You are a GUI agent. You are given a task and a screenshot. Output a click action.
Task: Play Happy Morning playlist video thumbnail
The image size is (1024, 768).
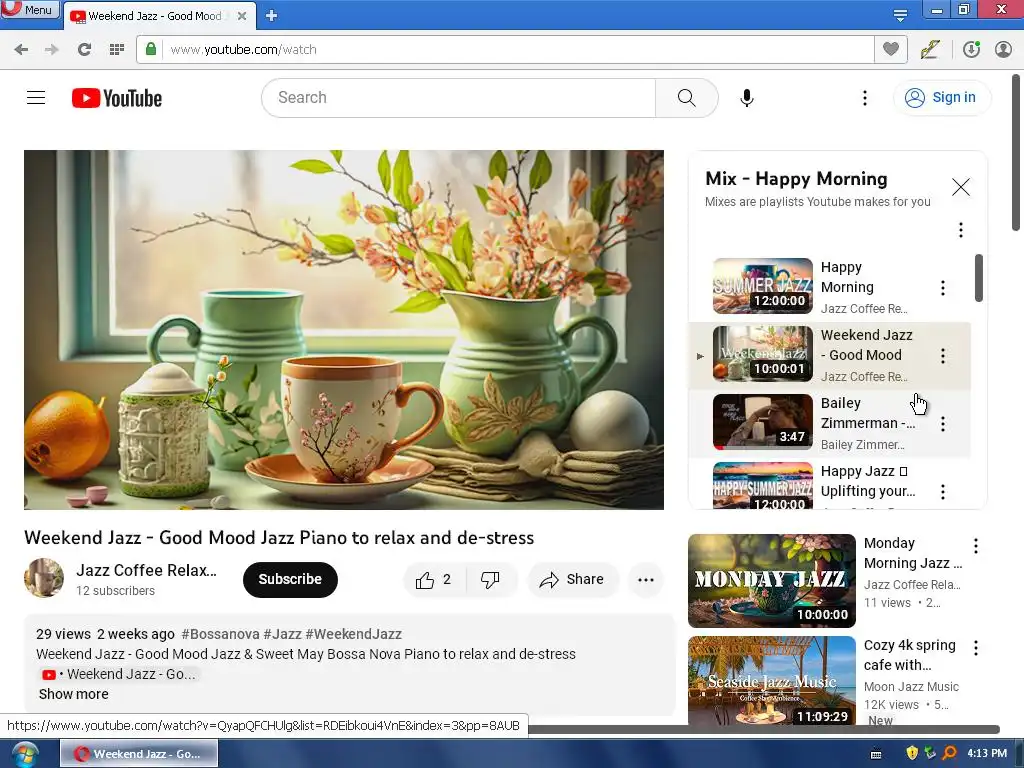763,286
